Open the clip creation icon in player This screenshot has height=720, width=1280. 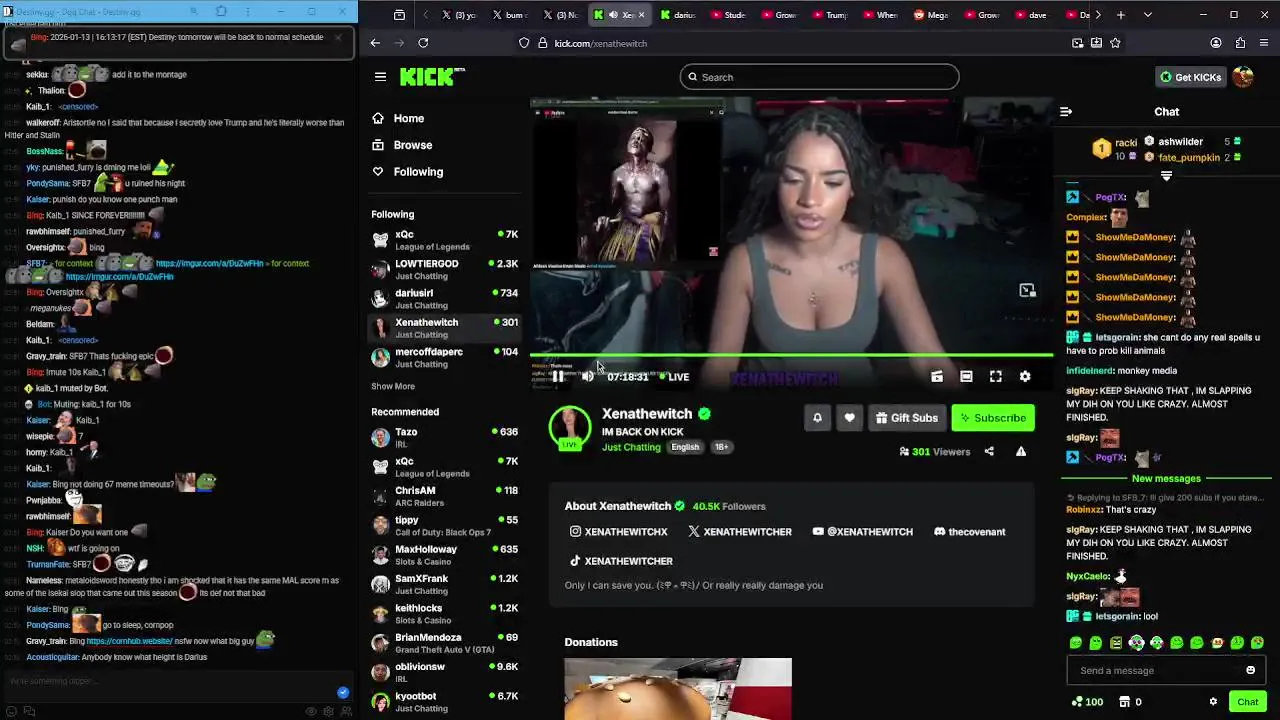point(937,377)
